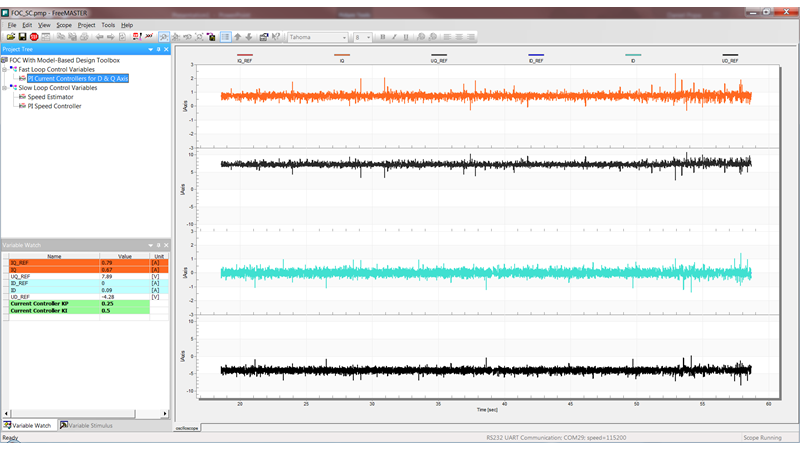Click the ID_REF blue legend swatch
The width and height of the screenshot is (800, 450).
(x=536, y=55)
